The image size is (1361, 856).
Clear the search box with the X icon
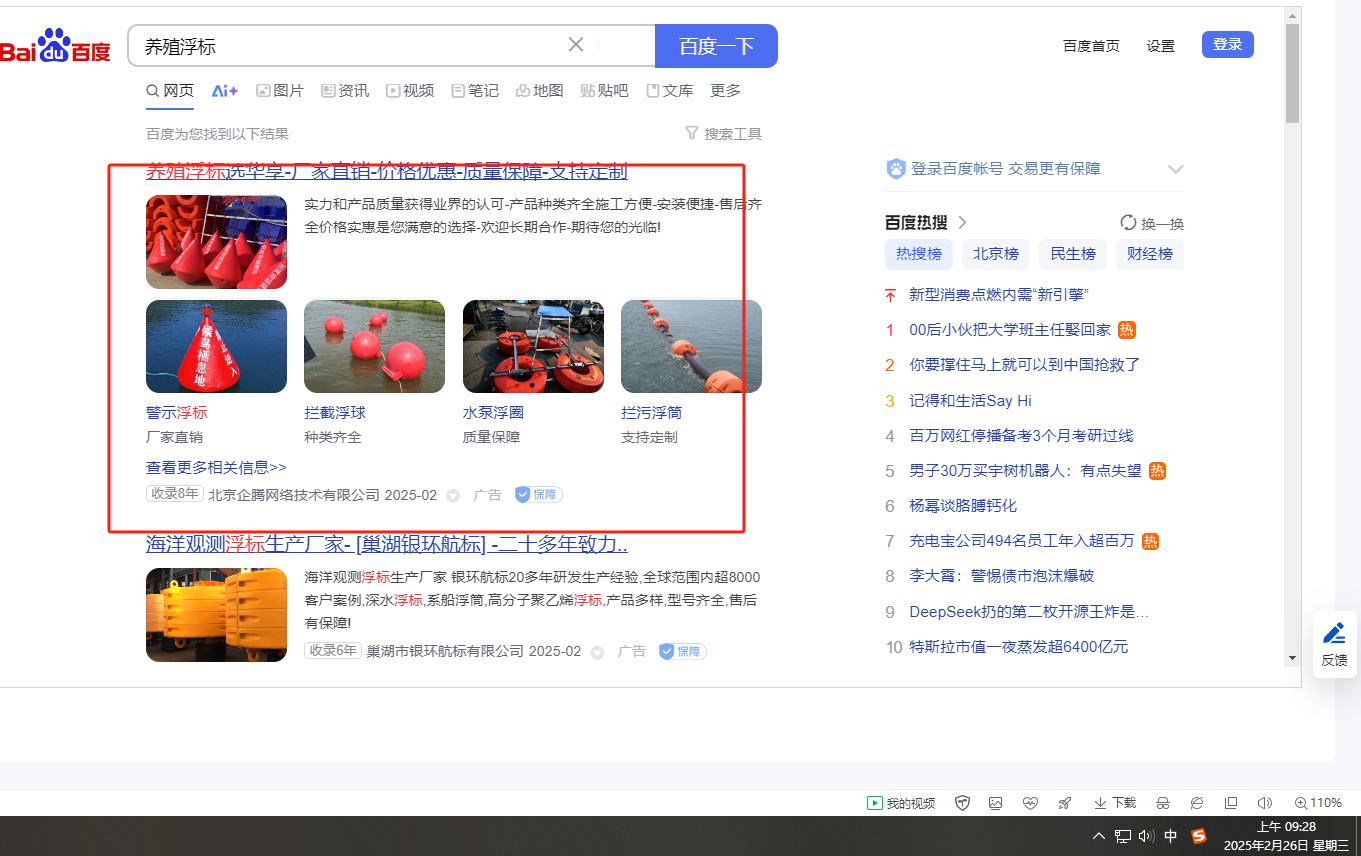pyautogui.click(x=576, y=45)
